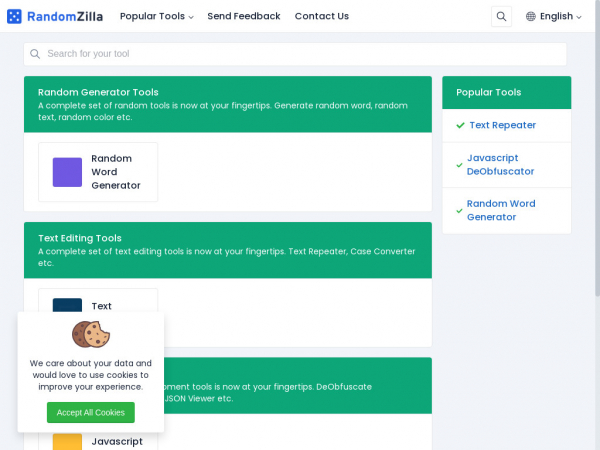Click the cookie illustration in the consent popup
600x450 pixels.
(x=91, y=334)
